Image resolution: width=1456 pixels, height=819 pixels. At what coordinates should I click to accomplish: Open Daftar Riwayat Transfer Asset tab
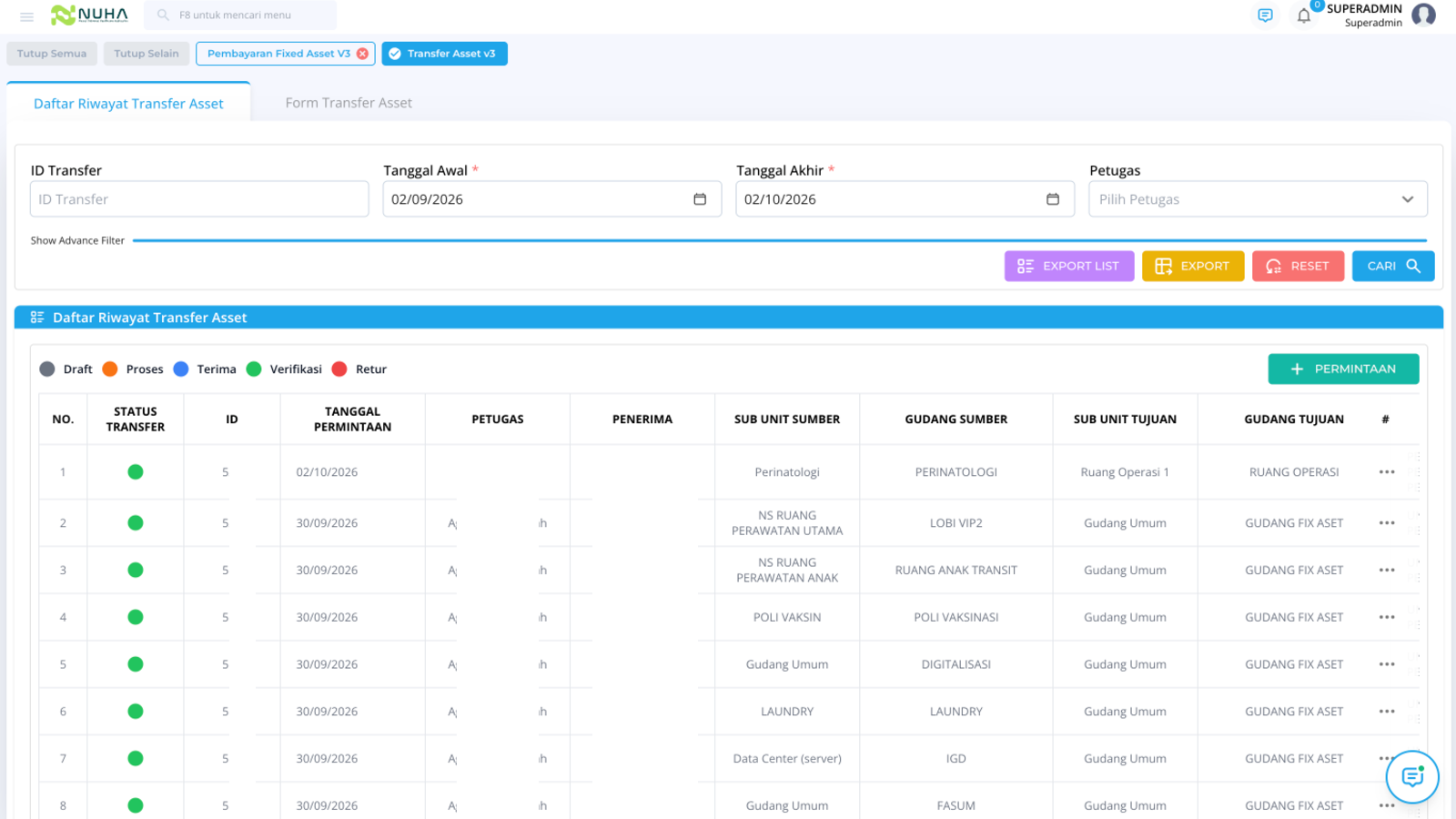click(128, 104)
